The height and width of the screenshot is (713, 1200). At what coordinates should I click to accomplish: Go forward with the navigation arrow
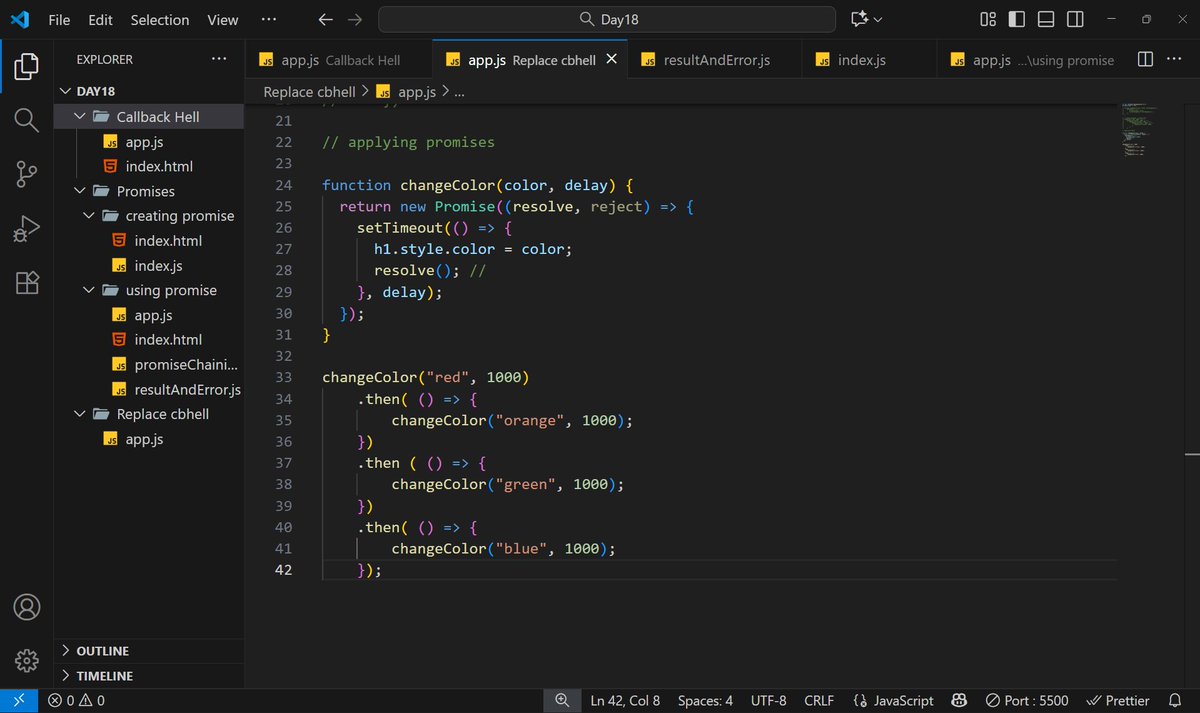click(x=354, y=19)
